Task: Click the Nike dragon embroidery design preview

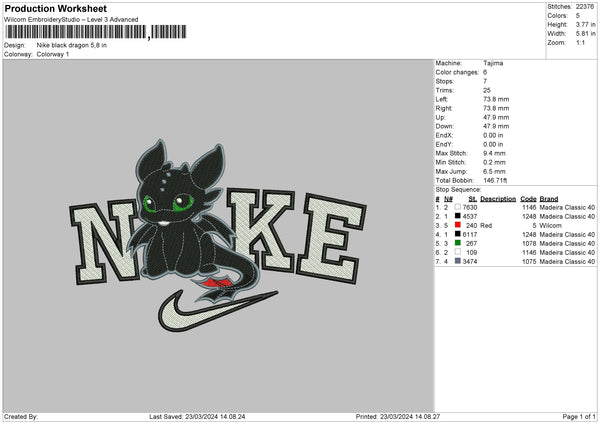Action: [218, 235]
